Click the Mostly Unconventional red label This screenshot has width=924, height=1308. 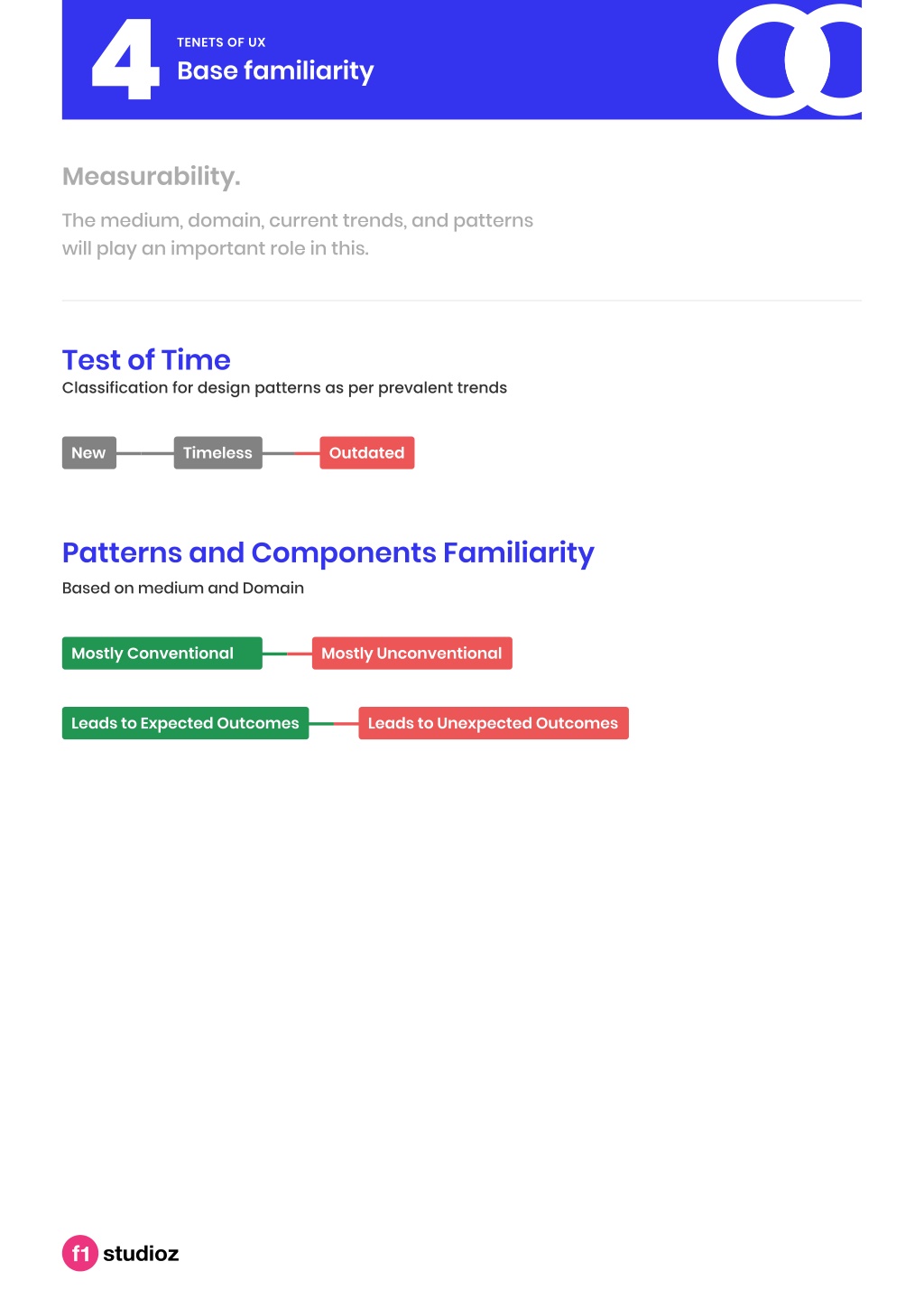[x=412, y=654]
